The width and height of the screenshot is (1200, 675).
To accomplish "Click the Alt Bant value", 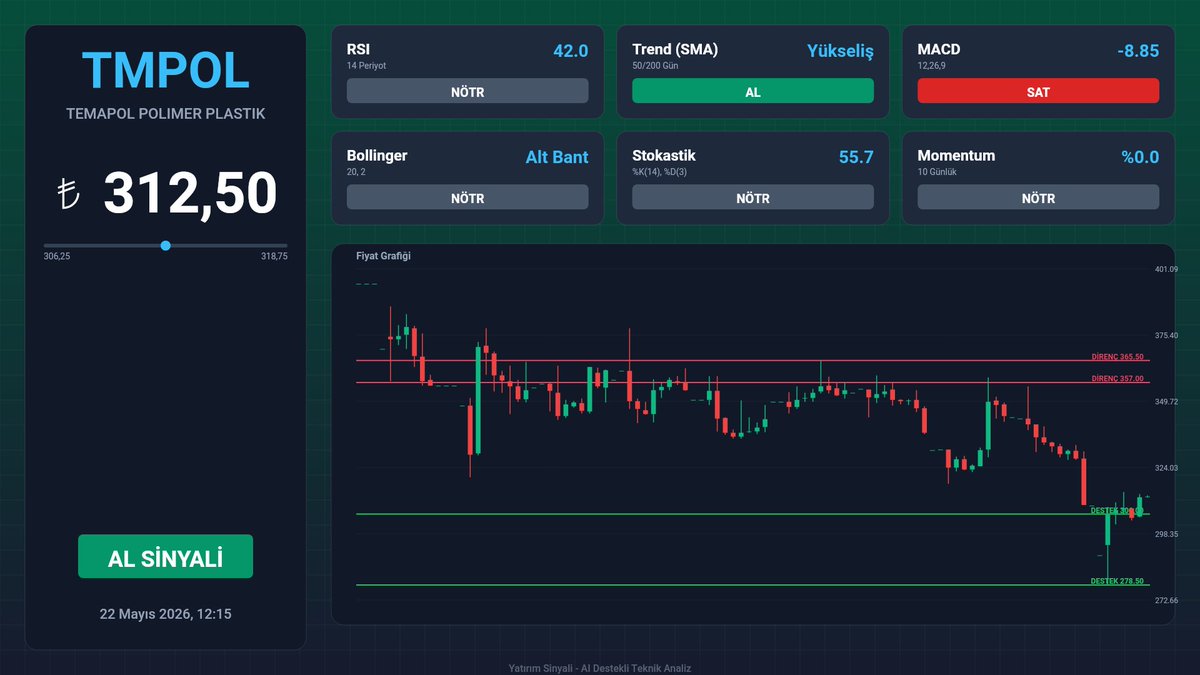I will click(x=557, y=157).
